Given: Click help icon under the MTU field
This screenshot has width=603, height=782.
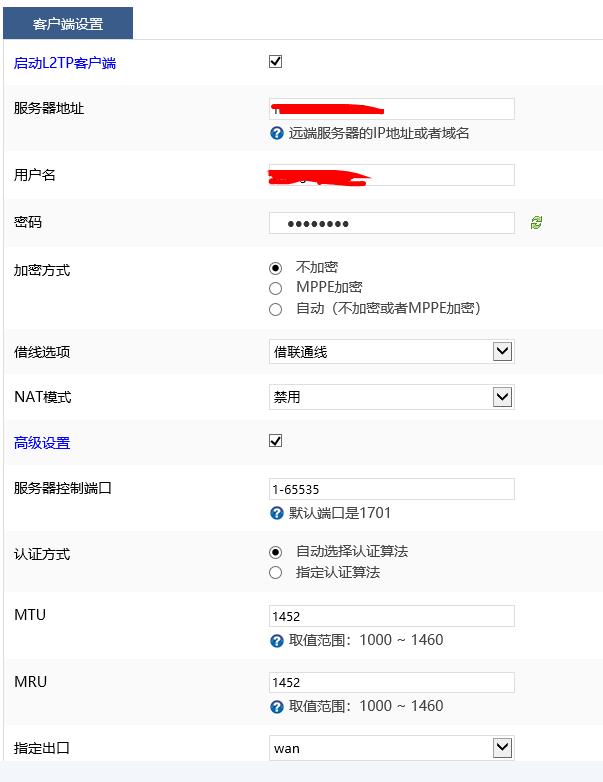Looking at the screenshot, I should point(277,640).
